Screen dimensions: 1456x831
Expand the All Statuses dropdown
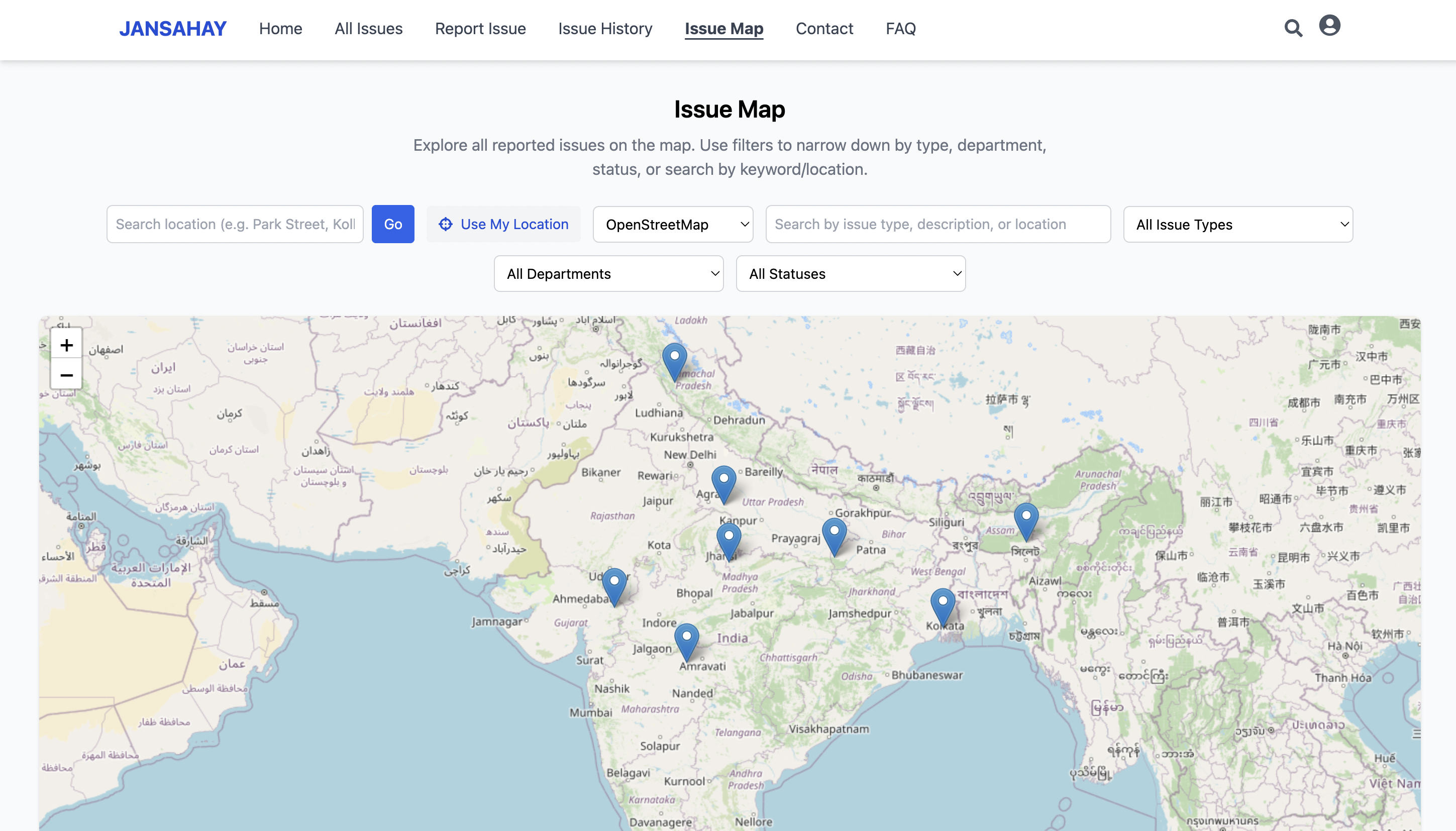851,274
